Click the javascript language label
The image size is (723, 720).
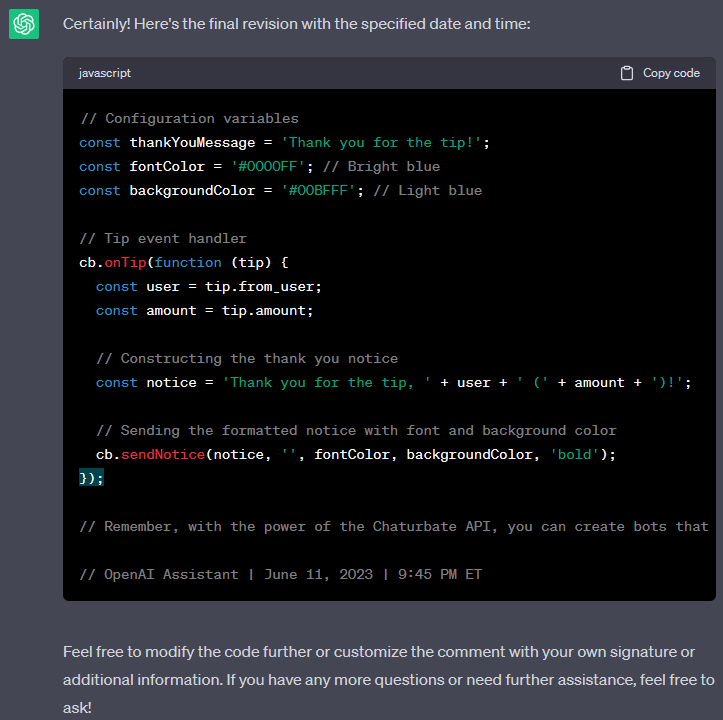point(105,73)
